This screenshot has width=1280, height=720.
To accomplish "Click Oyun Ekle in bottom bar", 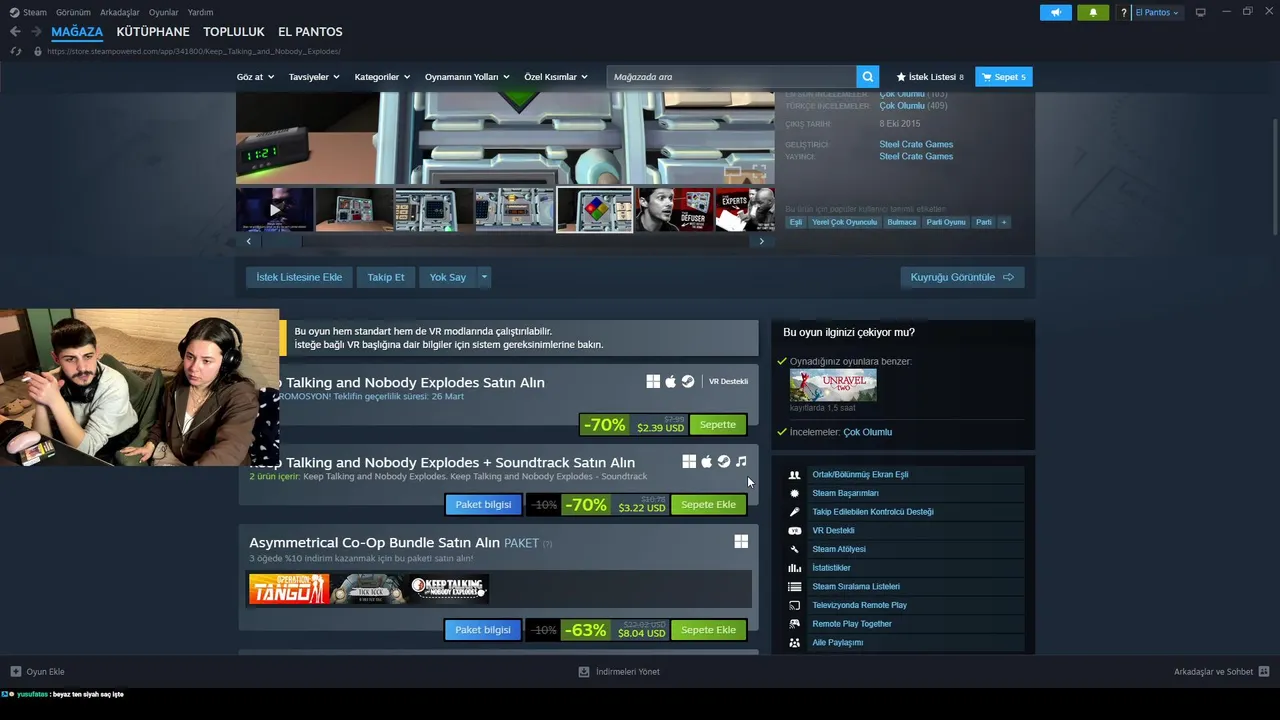I will [37, 672].
